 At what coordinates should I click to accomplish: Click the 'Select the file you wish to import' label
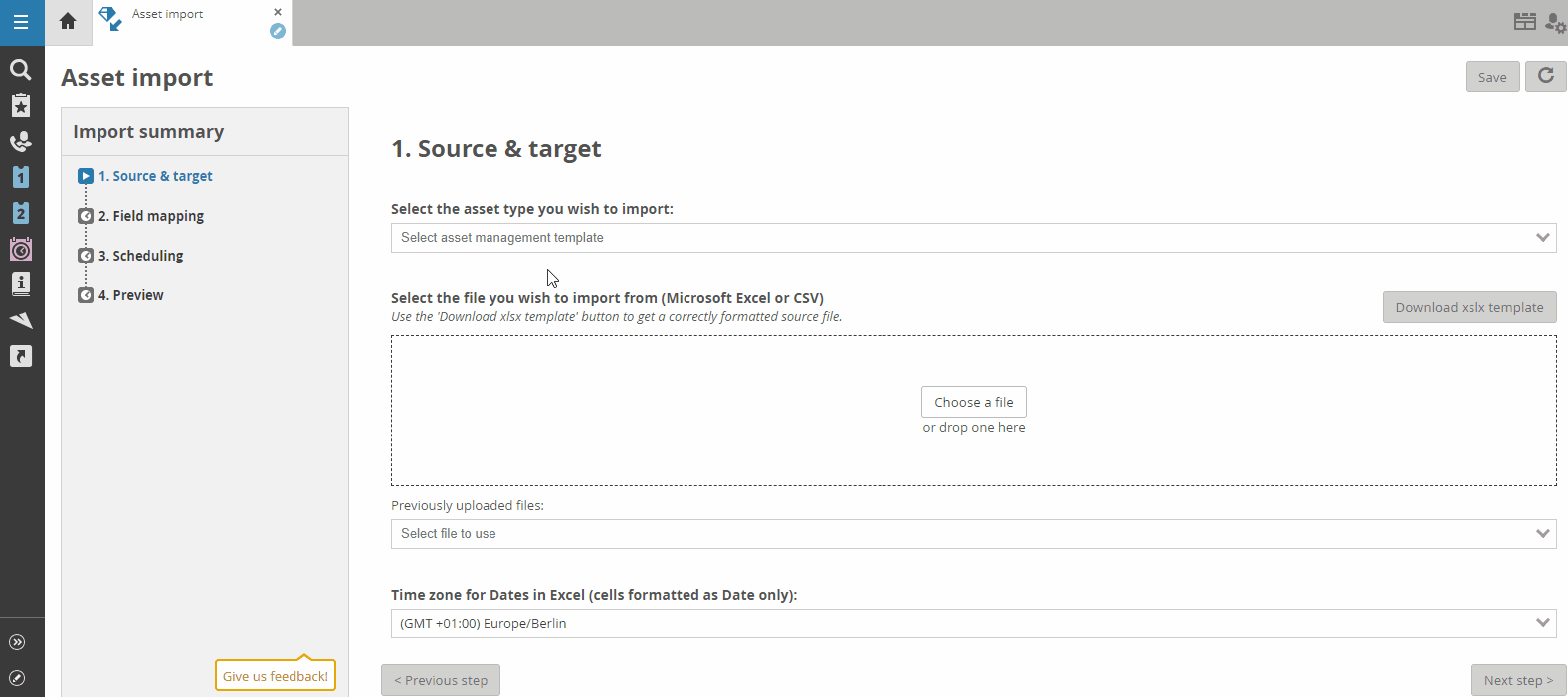click(x=607, y=298)
